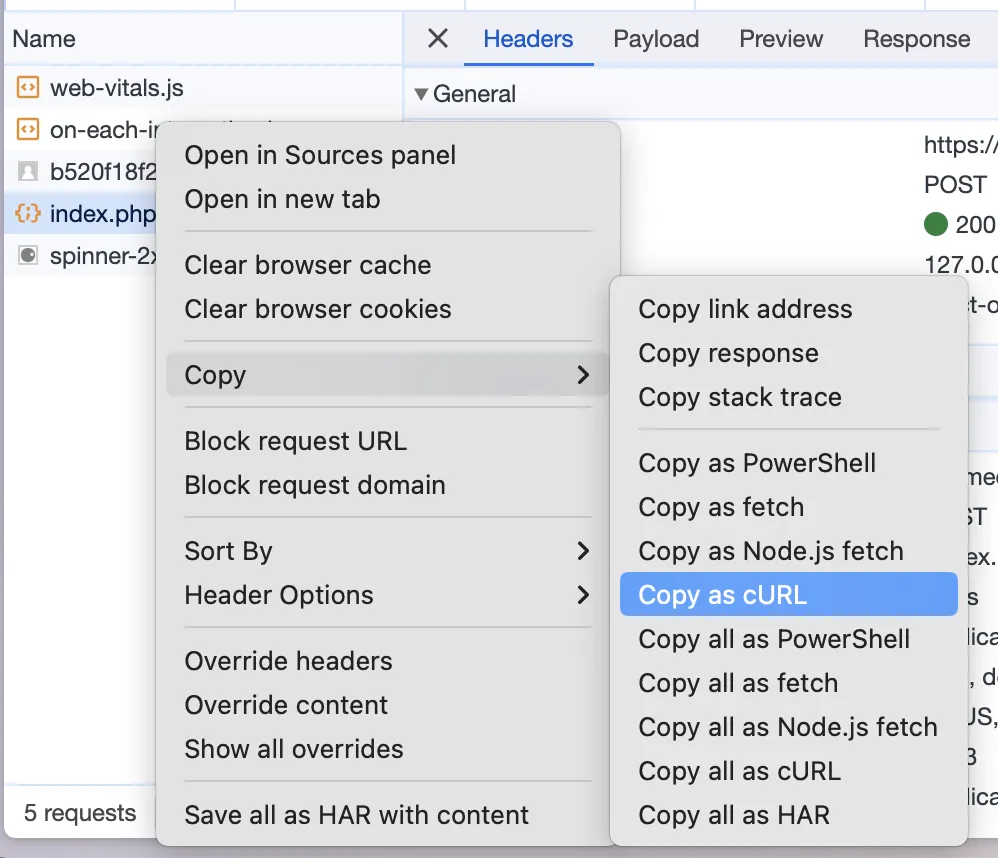998x858 pixels.
Task: Click the b520f18f2 image file icon
Action: (x=28, y=172)
